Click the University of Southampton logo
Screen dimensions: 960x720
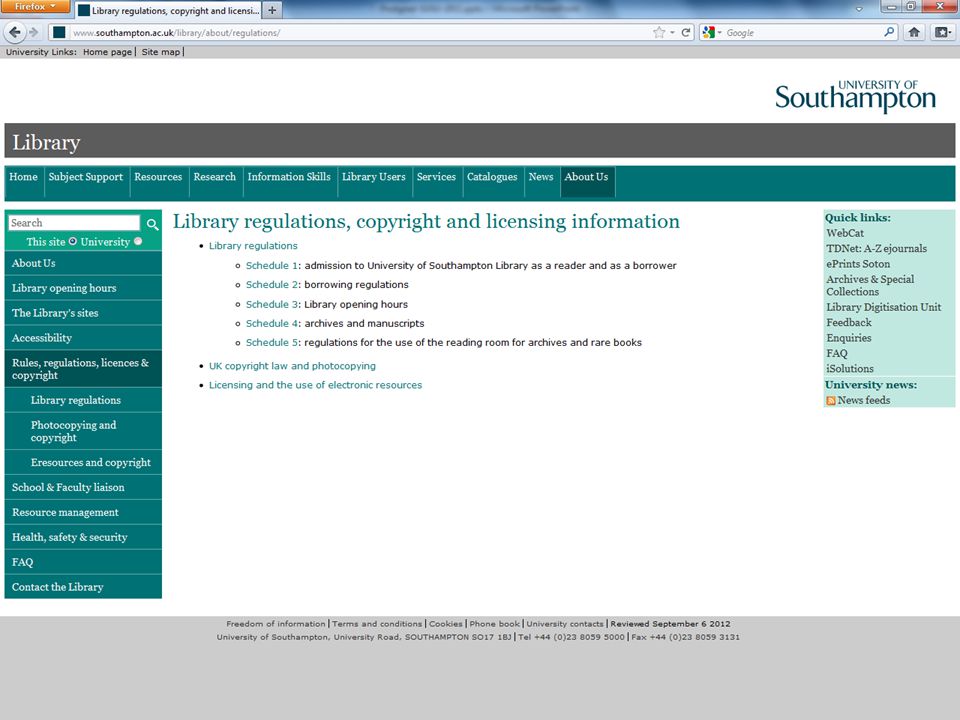click(855, 96)
